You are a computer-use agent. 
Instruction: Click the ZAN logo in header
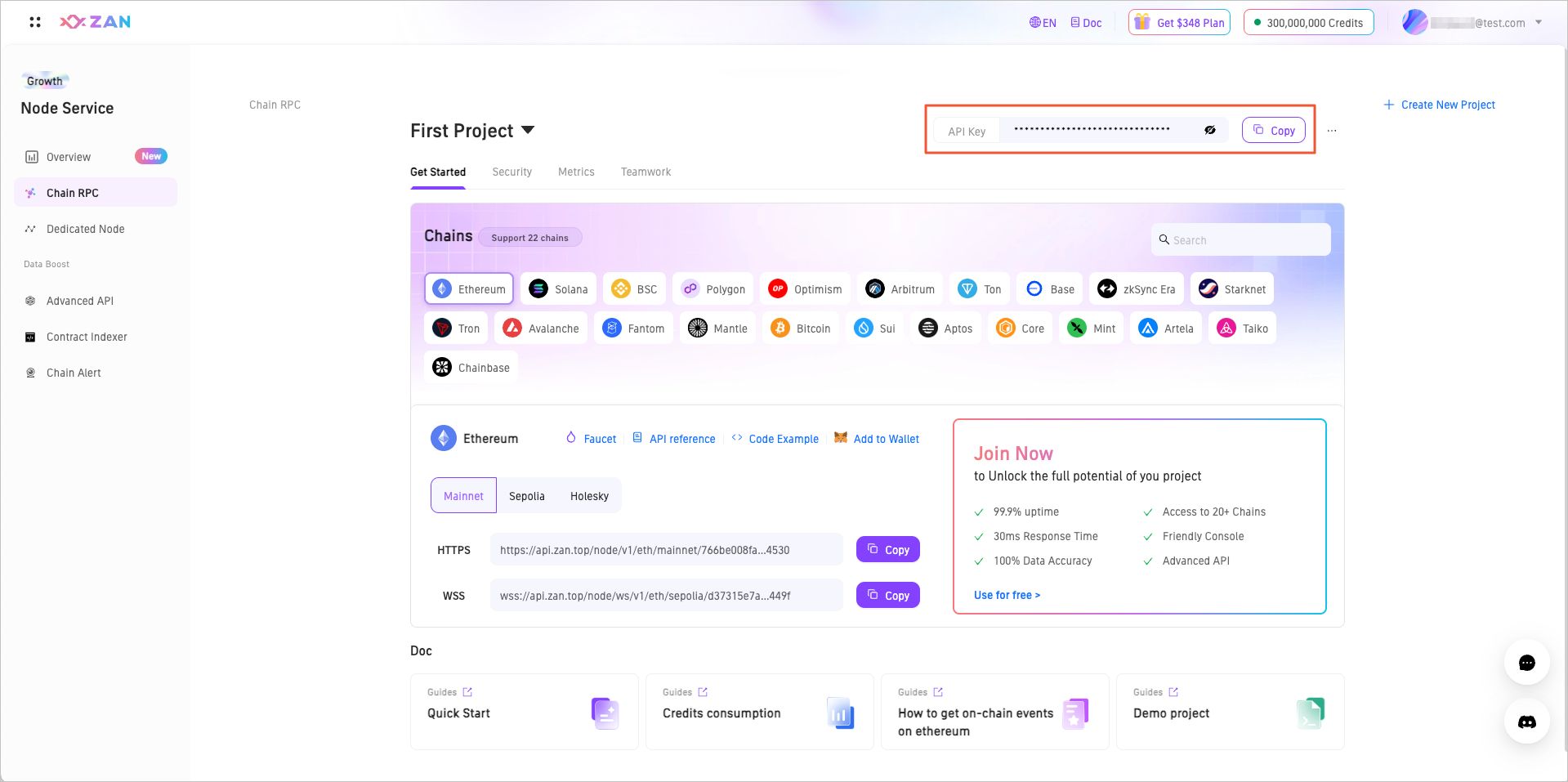pyautogui.click(x=96, y=22)
